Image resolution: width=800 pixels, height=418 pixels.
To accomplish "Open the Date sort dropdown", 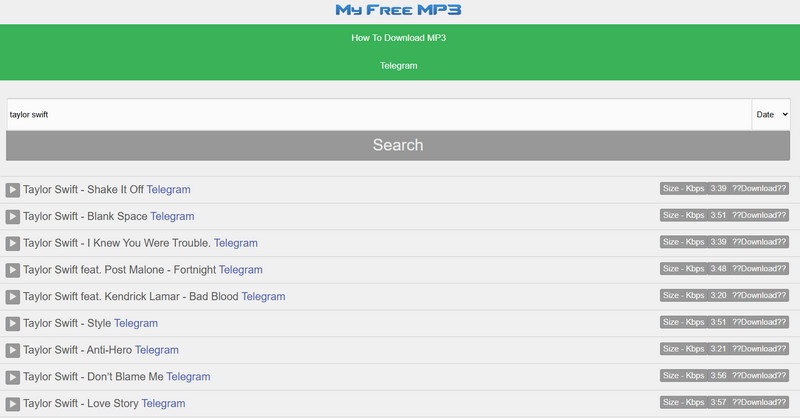I will point(771,114).
